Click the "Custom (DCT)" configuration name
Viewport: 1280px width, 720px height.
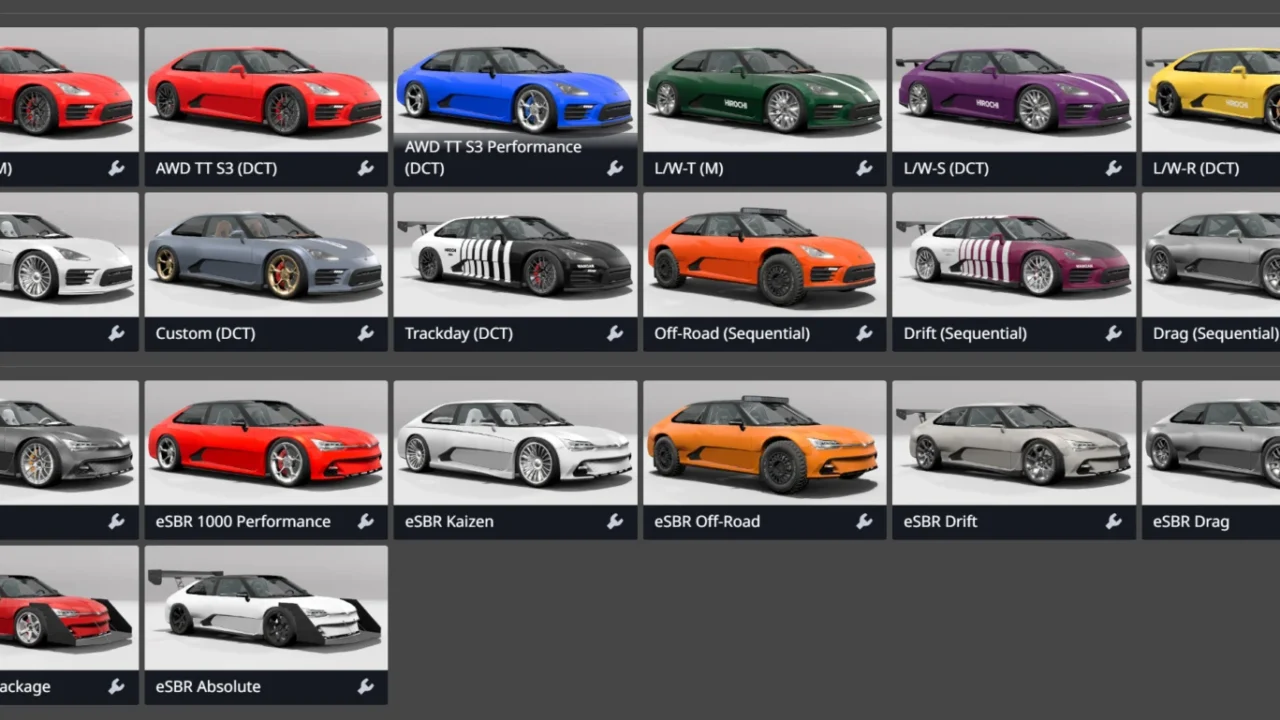205,333
